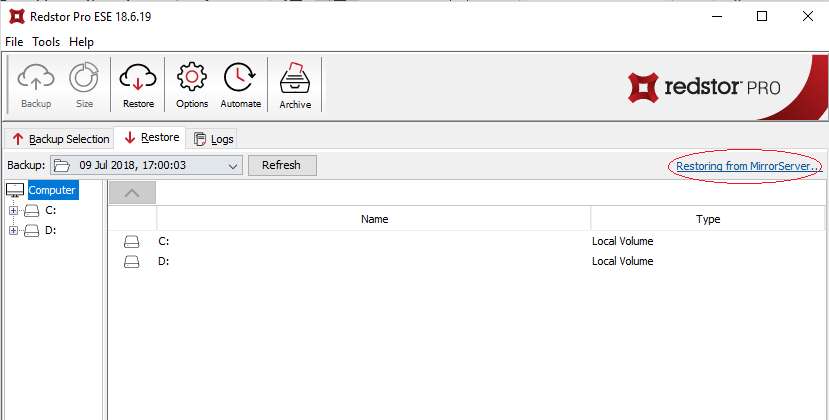Screen dimensions: 829x420
Task: Click the D: drive icon in tree
Action: [x=32, y=231]
